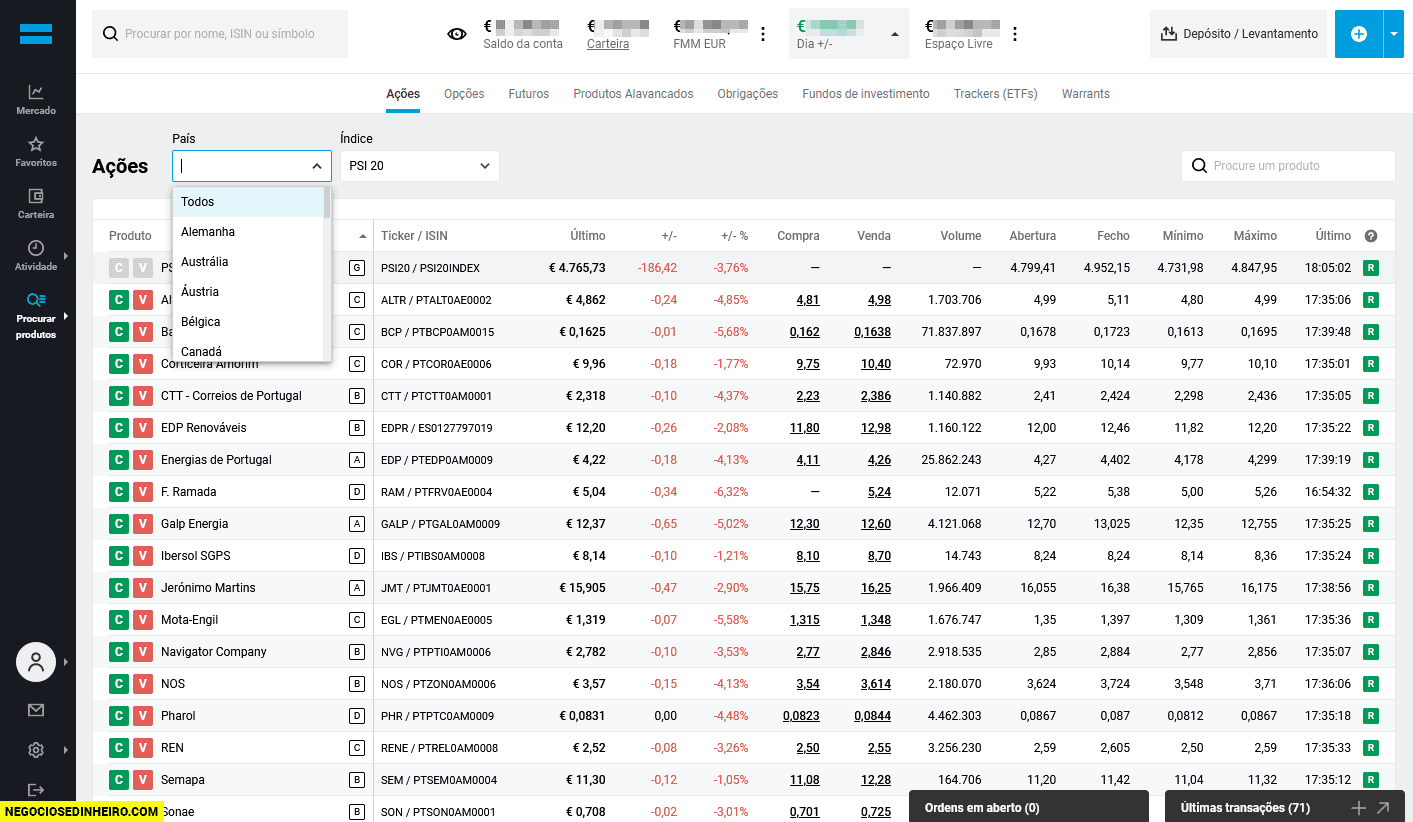The width and height of the screenshot is (1413, 822).
Task: Click the 11,80 buy price for EDP Renováveis
Action: tap(804, 428)
